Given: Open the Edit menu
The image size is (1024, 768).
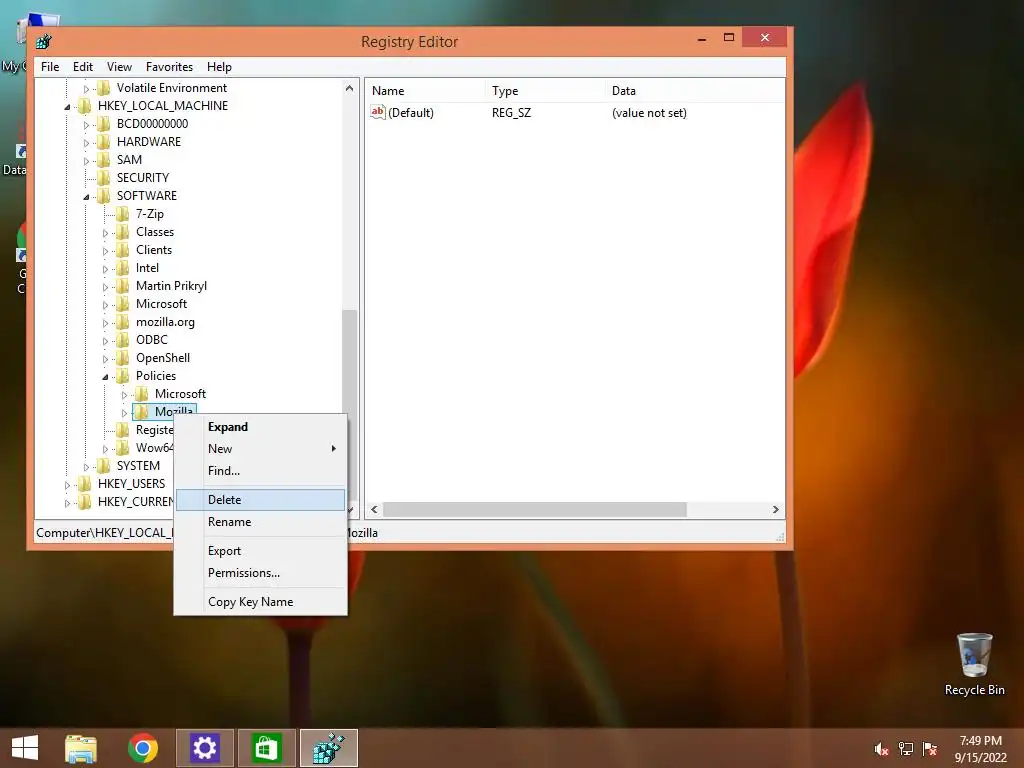Looking at the screenshot, I should click(82, 67).
